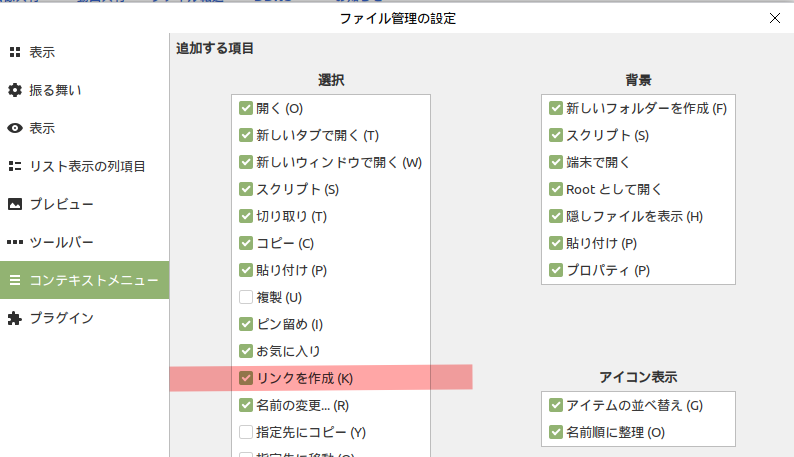The height and width of the screenshot is (457, 794).
Task: Enable the 複製 (U) checkbox
Action: pyautogui.click(x=246, y=297)
